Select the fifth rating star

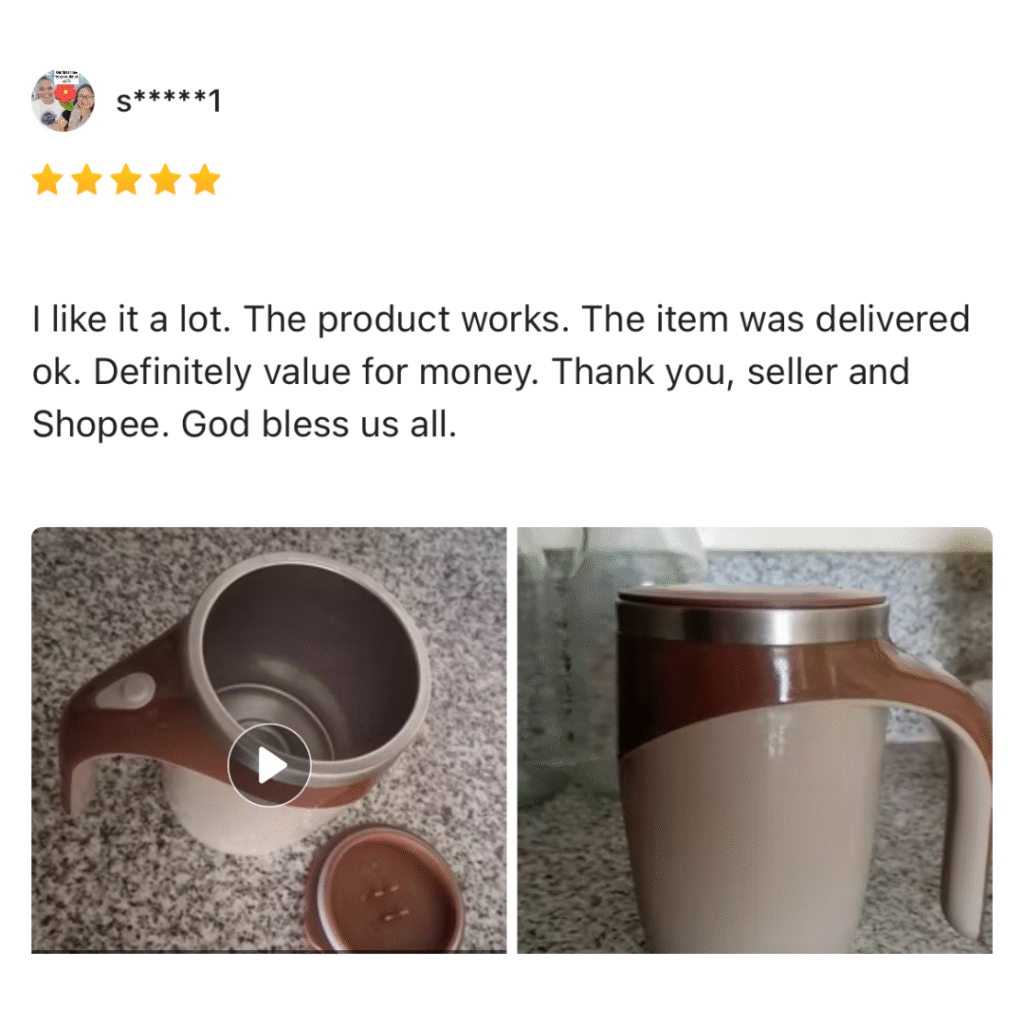205,180
